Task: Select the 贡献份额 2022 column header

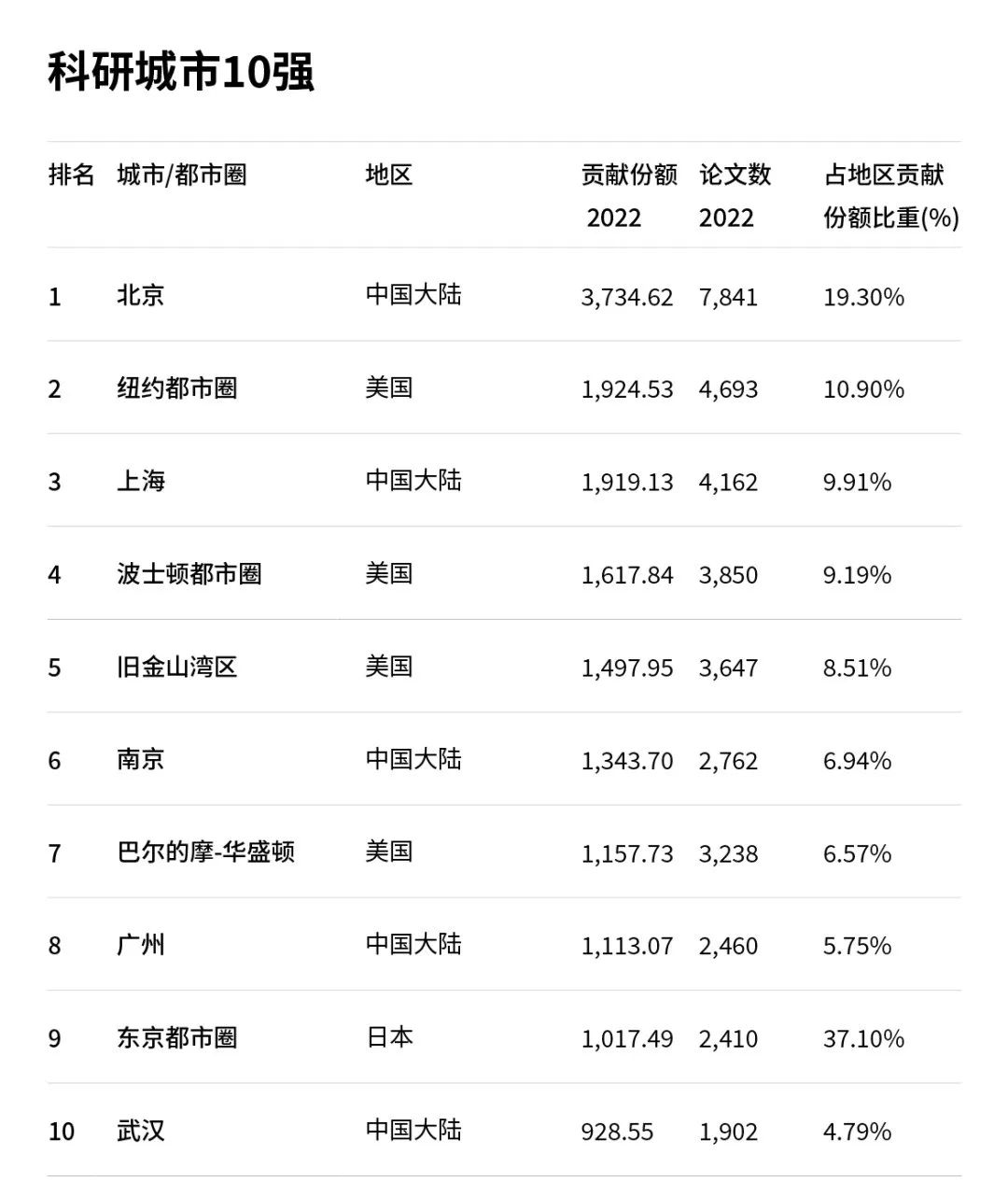Action: pos(628,195)
